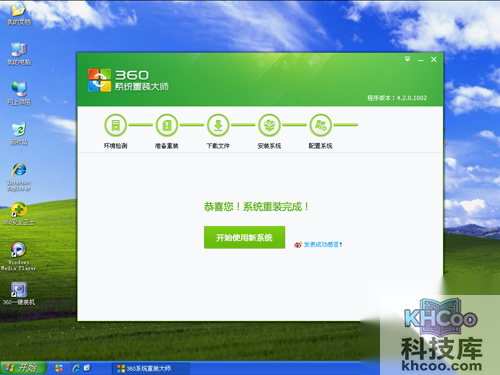Click the 360 系统重装大师 logo
The width and height of the screenshot is (500, 375).
click(x=128, y=80)
